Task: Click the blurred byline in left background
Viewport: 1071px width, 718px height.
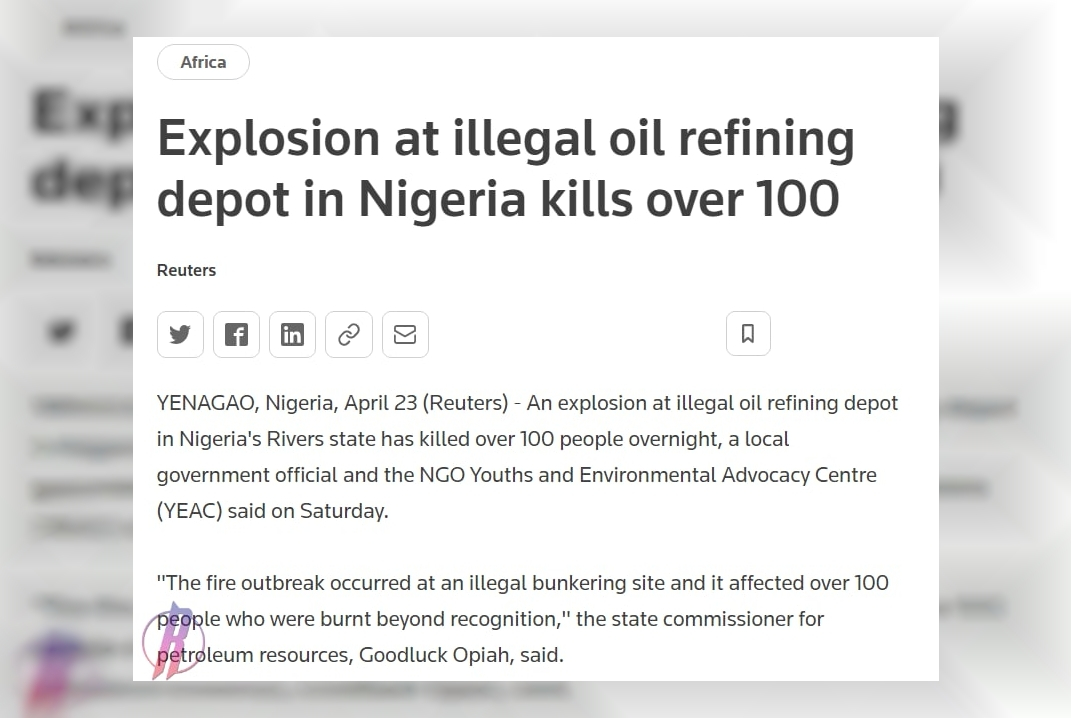Action: pos(70,260)
